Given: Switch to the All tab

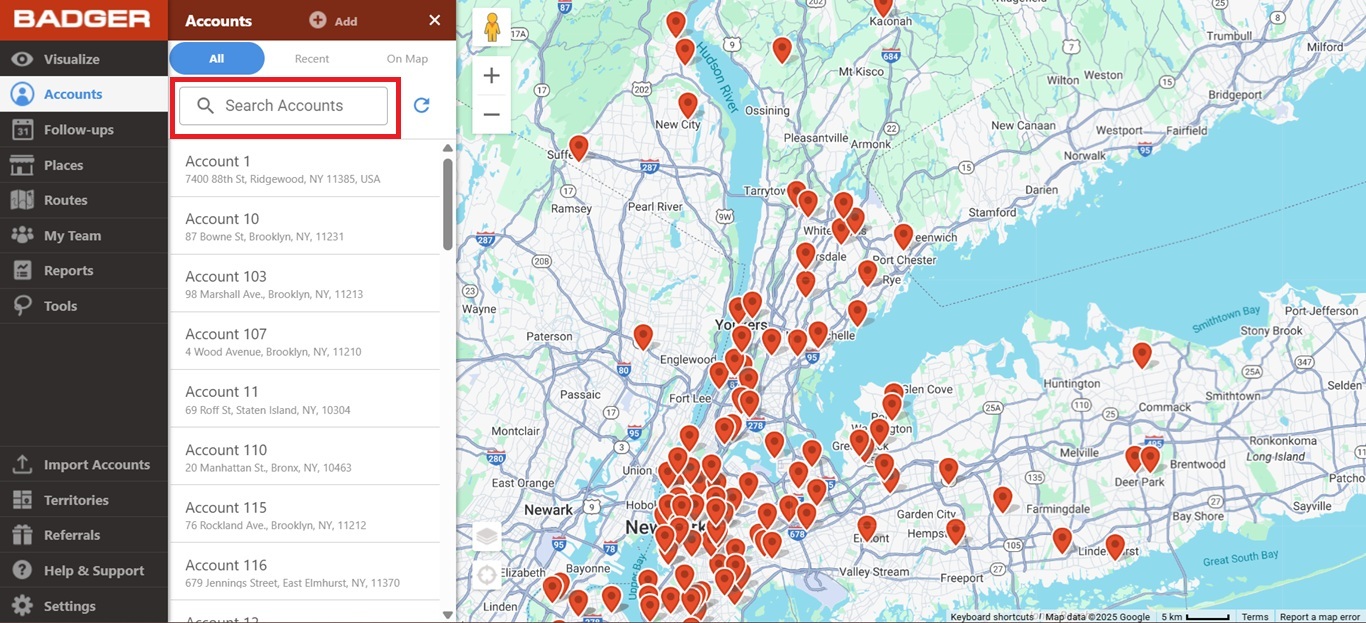Looking at the screenshot, I should pos(217,59).
